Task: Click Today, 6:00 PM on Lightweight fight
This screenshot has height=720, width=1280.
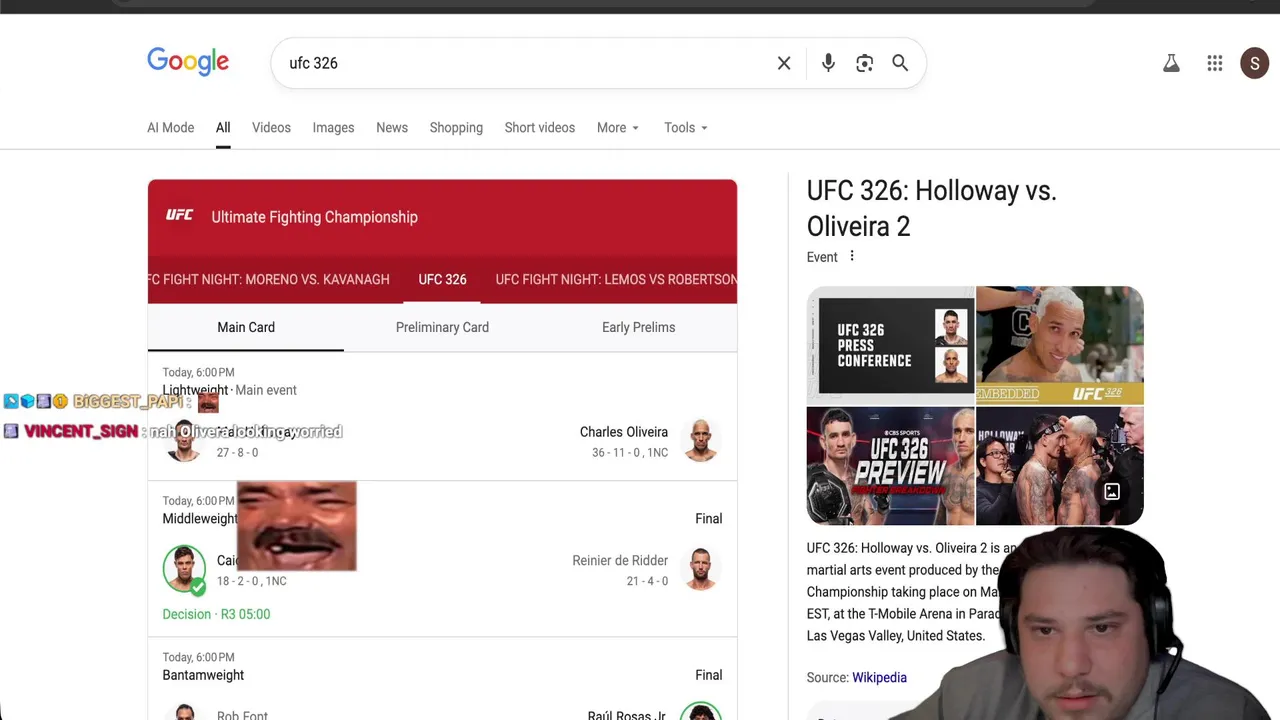Action: pos(198,372)
